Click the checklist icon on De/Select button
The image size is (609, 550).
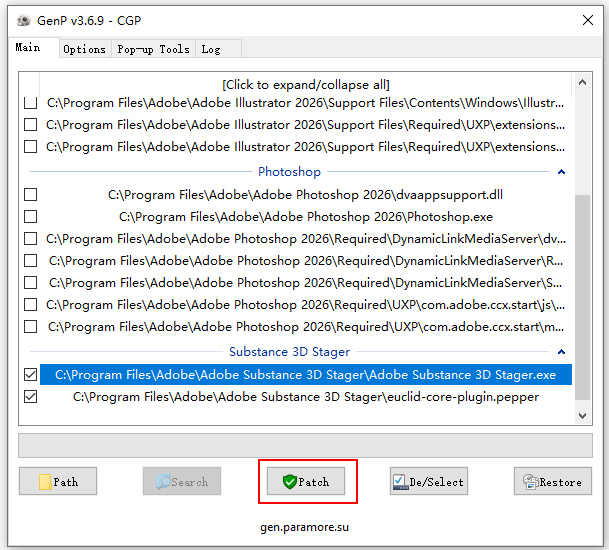click(400, 482)
